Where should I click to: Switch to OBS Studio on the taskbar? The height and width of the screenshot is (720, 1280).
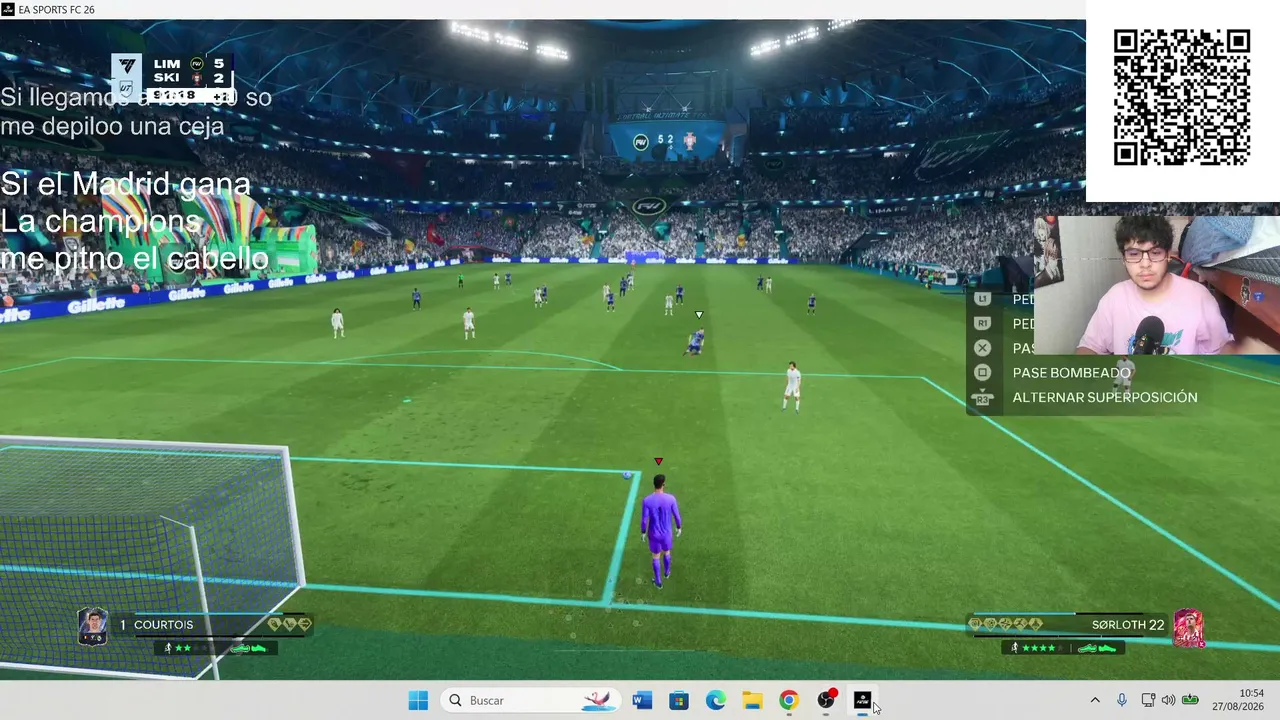coord(826,700)
